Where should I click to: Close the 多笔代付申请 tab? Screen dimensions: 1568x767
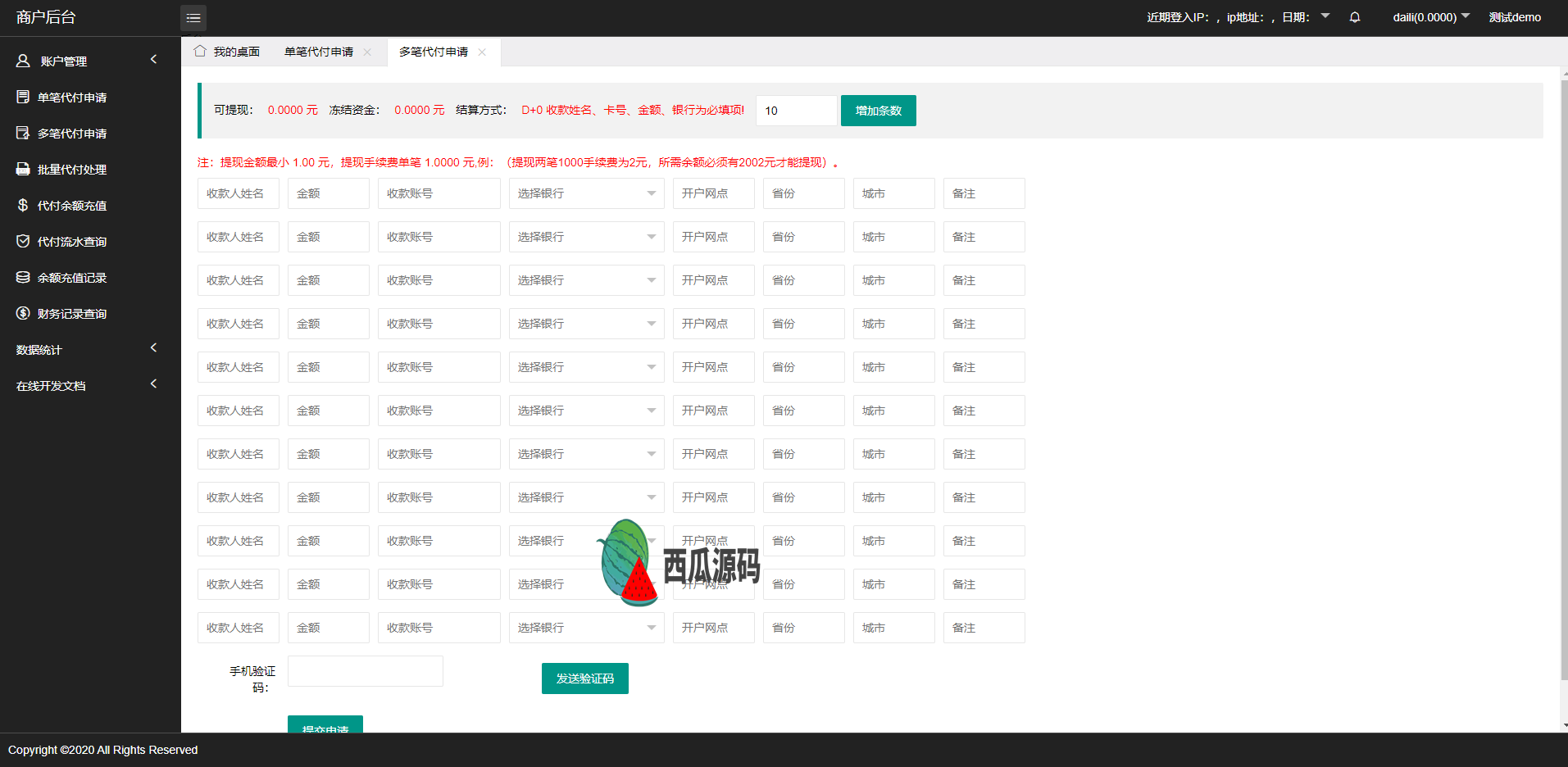click(482, 52)
